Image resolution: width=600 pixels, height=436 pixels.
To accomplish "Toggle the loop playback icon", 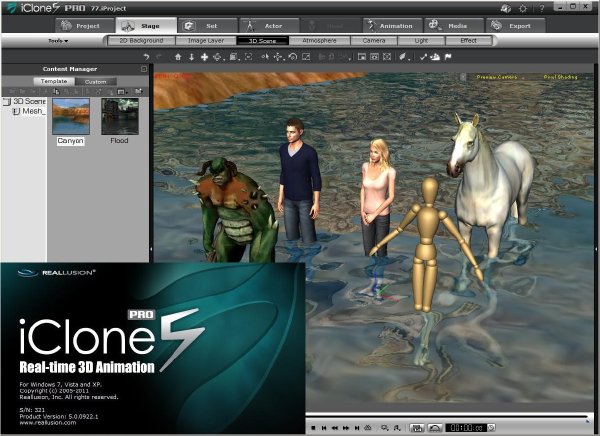I will [x=368, y=428].
